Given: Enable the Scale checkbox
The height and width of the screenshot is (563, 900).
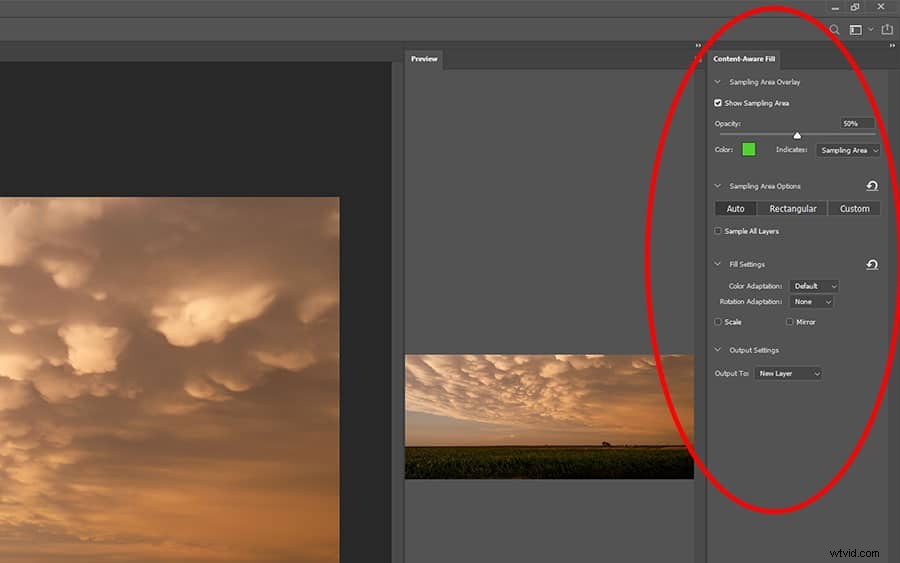Looking at the screenshot, I should tap(717, 322).
